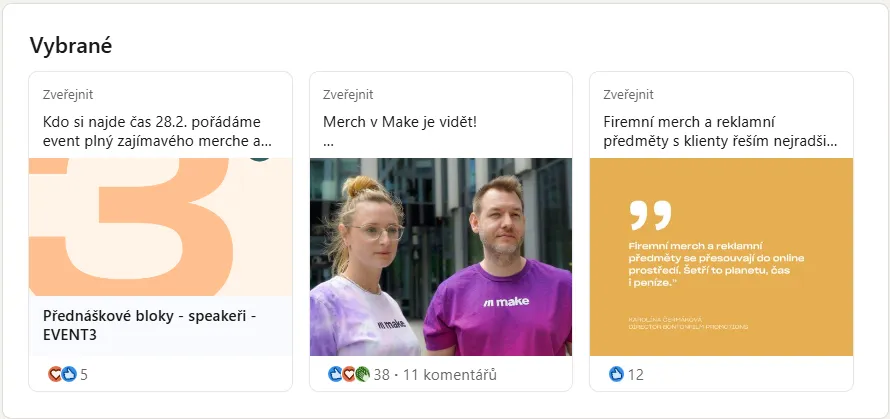Click the like icon beside count 5

point(69,374)
